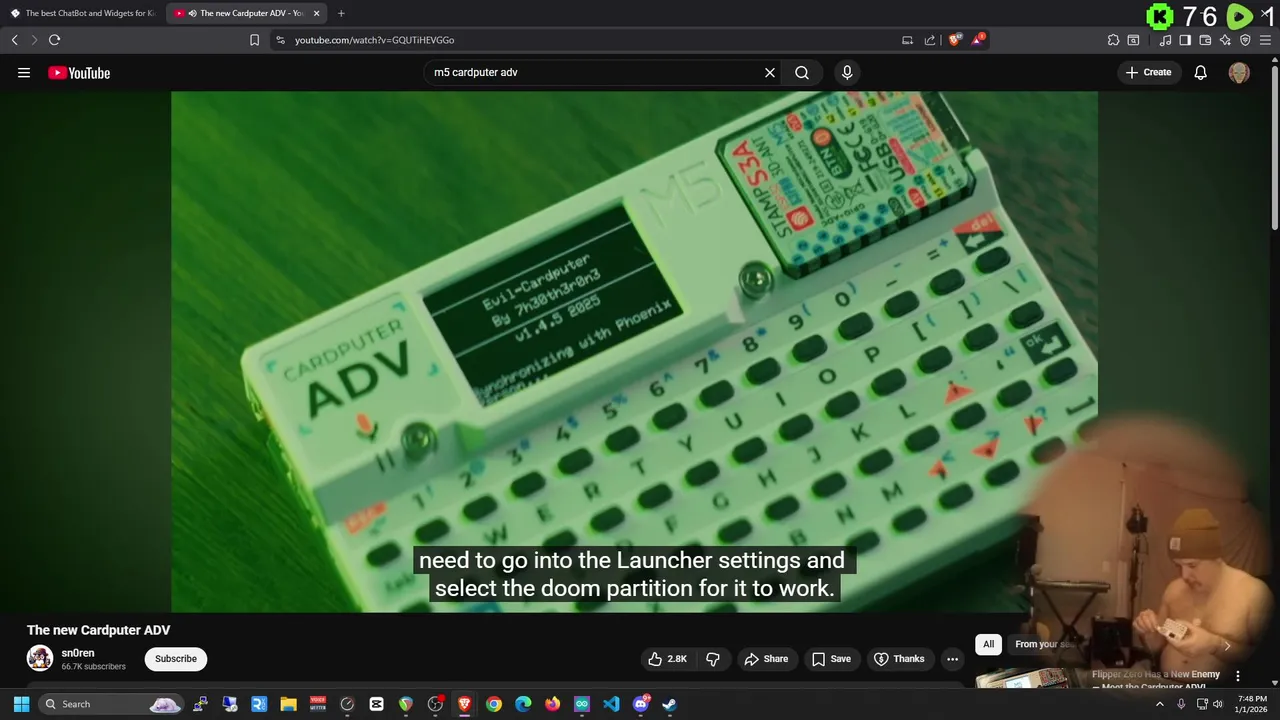Viewport: 1280px width, 720px height.
Task: Launch Google Chrome from taskbar
Action: pos(494,704)
